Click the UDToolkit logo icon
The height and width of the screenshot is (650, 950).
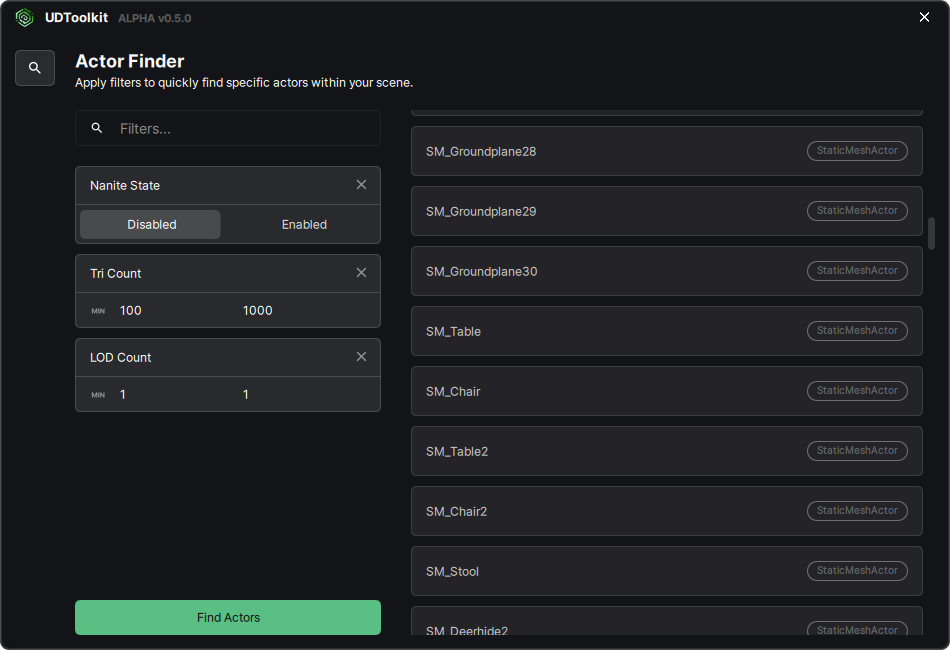pyautogui.click(x=24, y=18)
